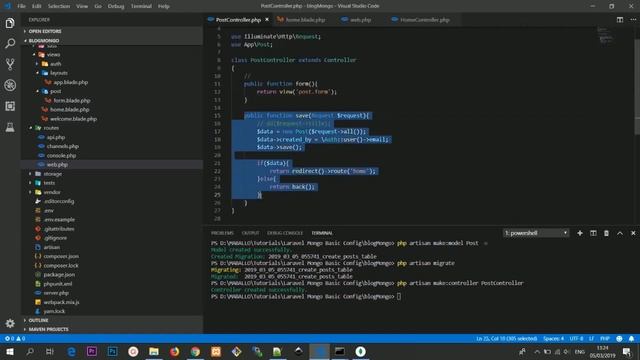Expand the OUTLINE section
The width and height of the screenshot is (640, 360).
112,320
